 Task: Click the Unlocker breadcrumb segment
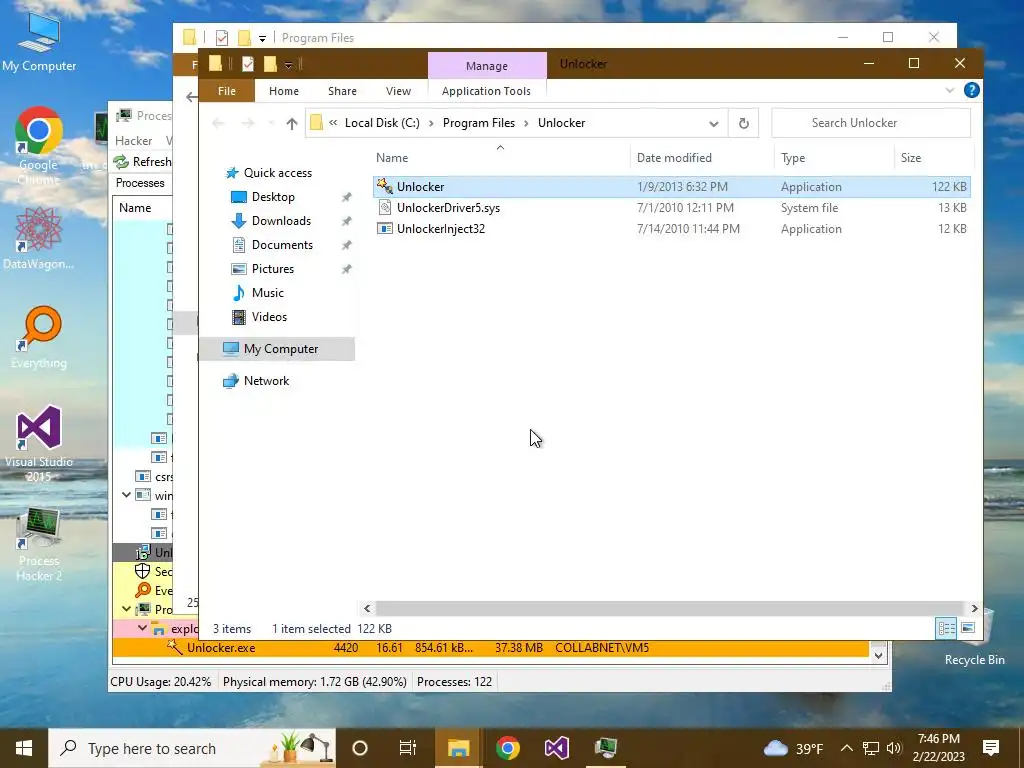click(562, 123)
